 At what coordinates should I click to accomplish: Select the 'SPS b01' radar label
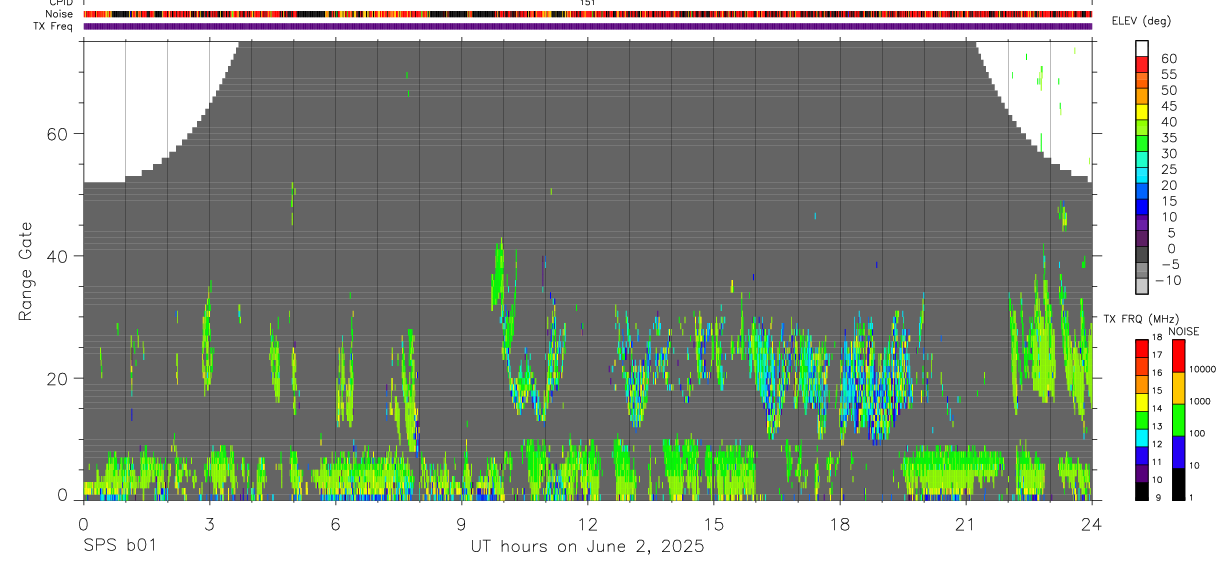(x=119, y=547)
